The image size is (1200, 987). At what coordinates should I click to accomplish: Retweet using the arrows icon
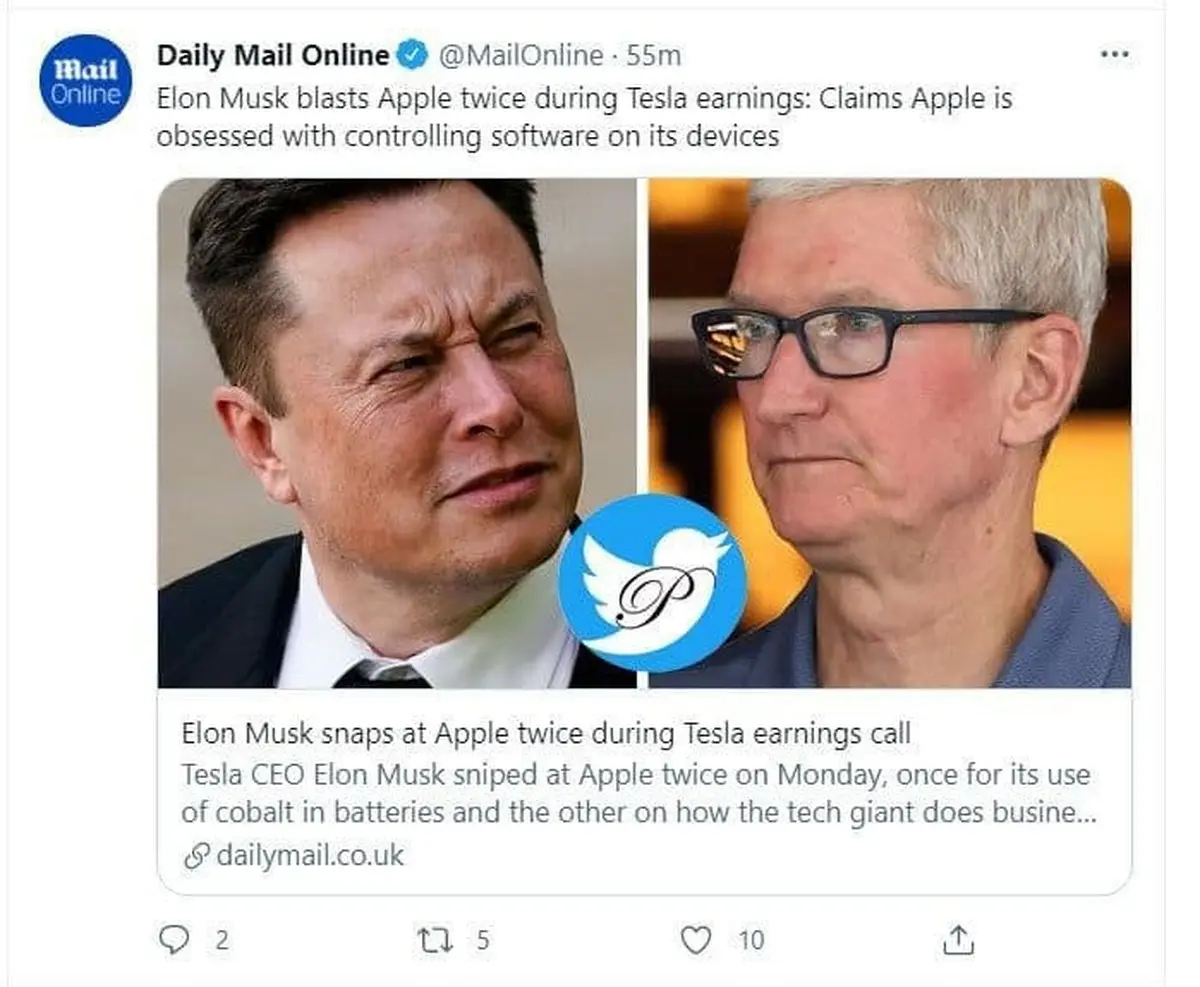pos(432,939)
